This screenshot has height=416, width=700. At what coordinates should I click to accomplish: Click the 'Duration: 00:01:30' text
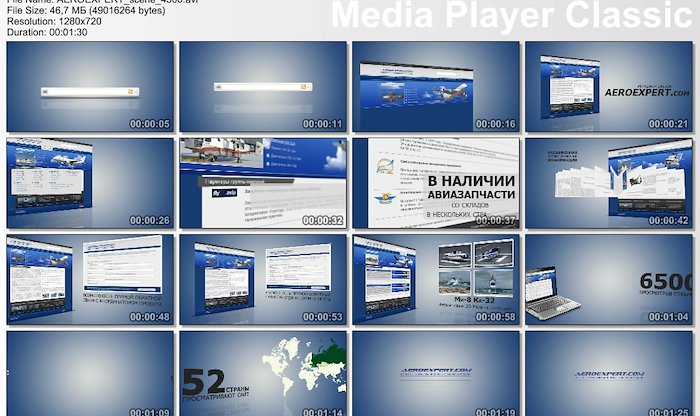pos(47,32)
